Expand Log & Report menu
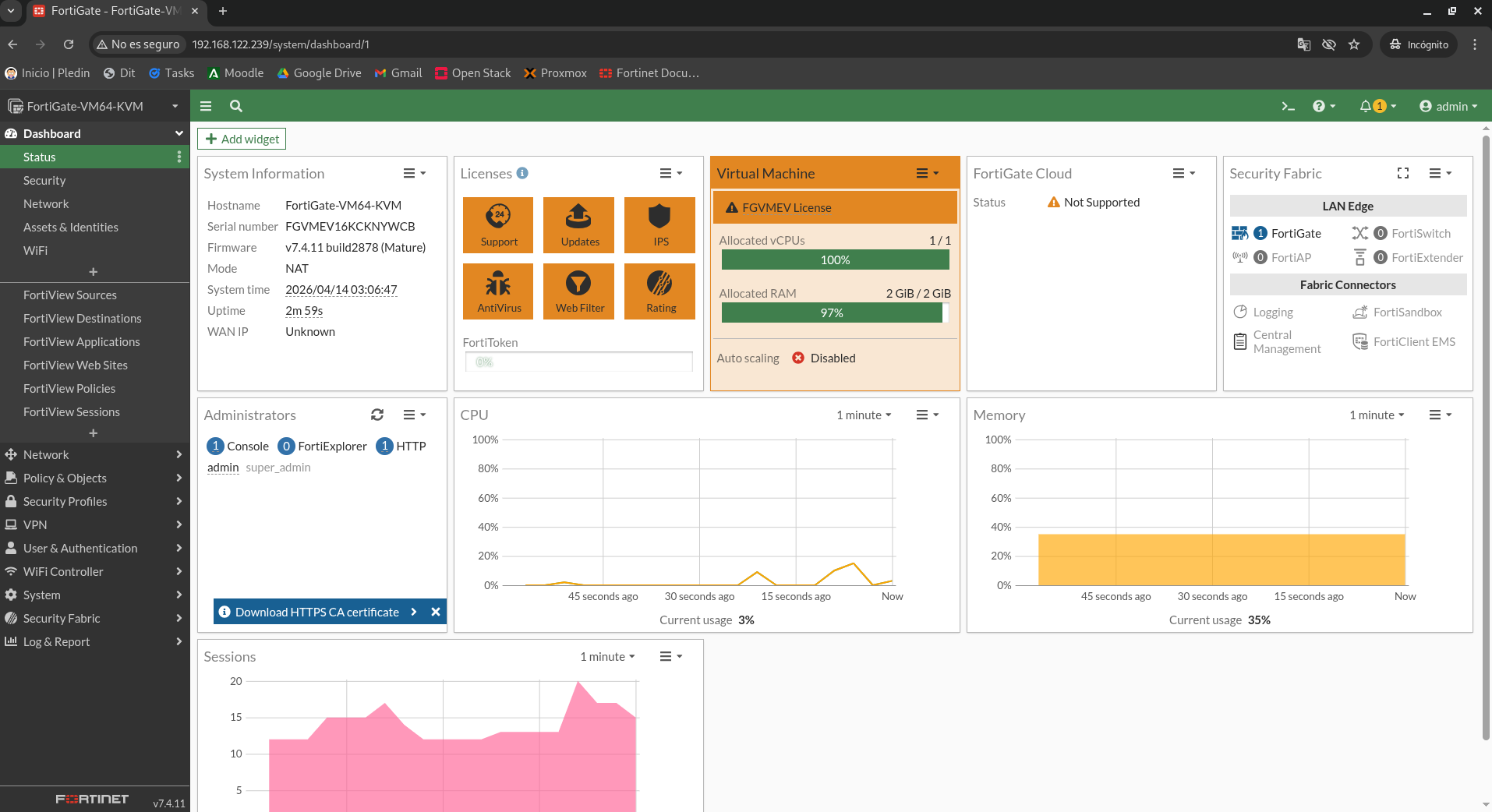The height and width of the screenshot is (812, 1492). coord(94,641)
